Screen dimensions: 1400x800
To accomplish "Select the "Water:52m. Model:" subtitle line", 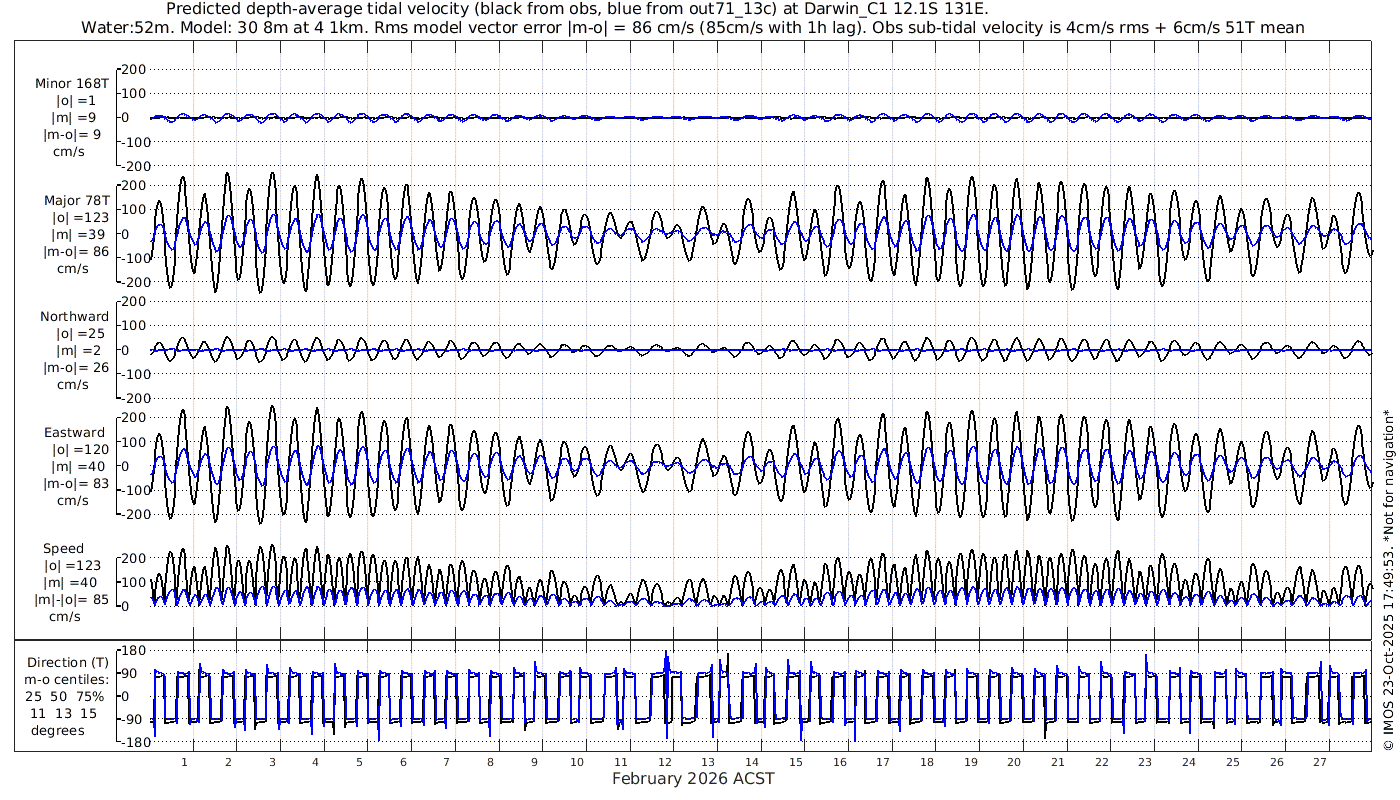I will pyautogui.click(x=693, y=27).
